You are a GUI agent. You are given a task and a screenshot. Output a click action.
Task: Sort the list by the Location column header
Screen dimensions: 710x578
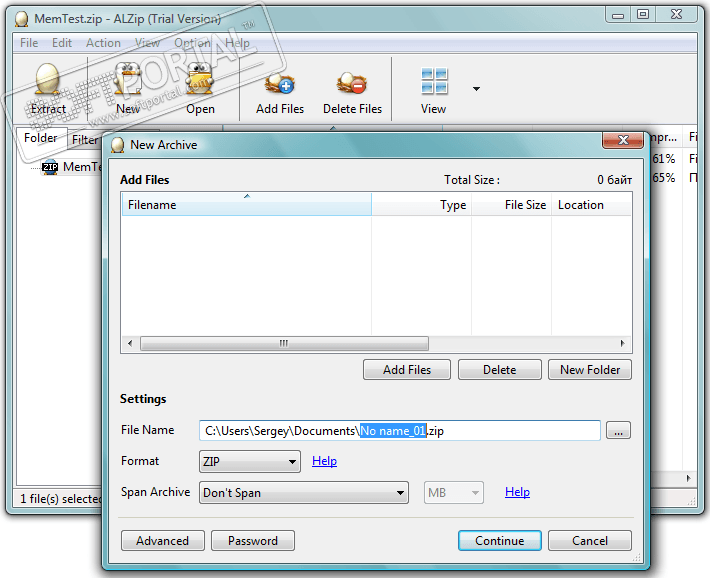(591, 205)
